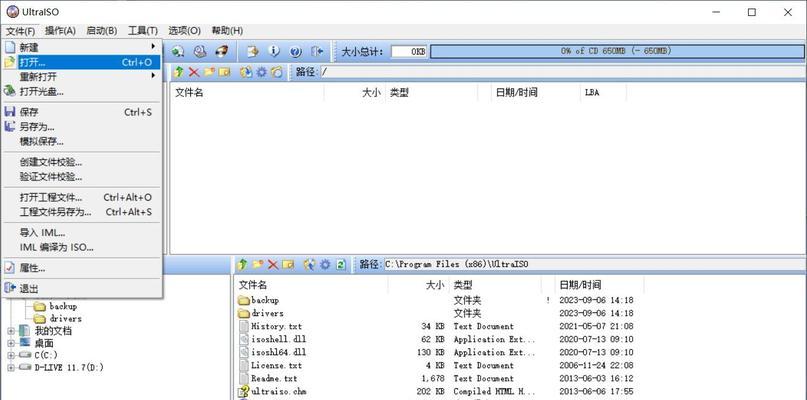Select the backup folder in lower file list

coord(265,300)
